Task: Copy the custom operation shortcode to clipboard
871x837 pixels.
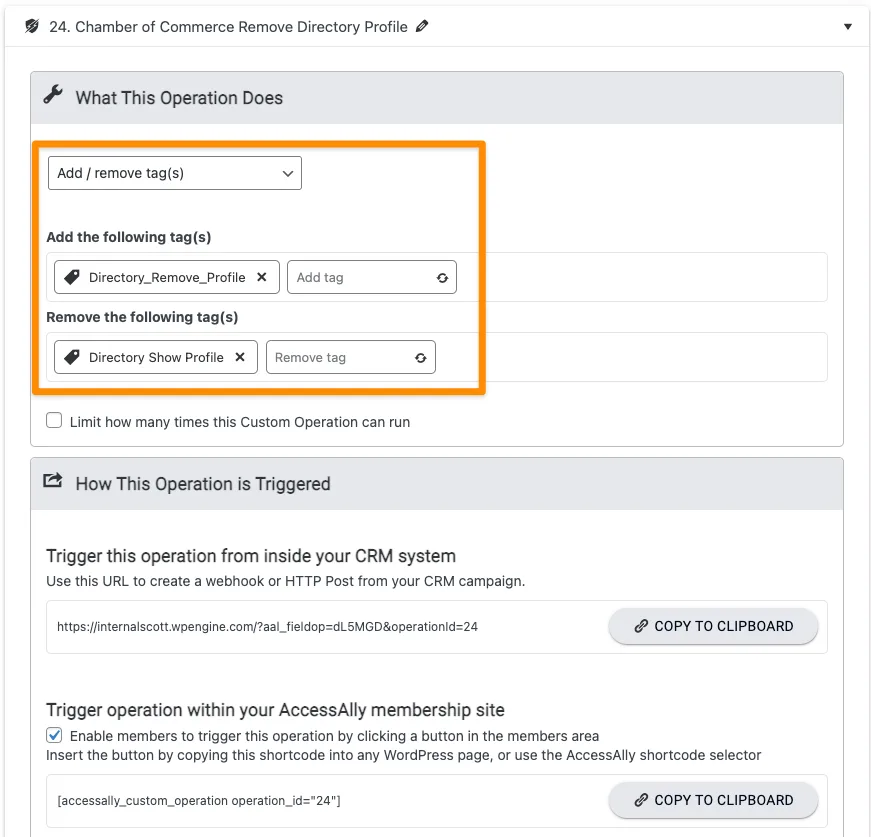Action: point(713,800)
